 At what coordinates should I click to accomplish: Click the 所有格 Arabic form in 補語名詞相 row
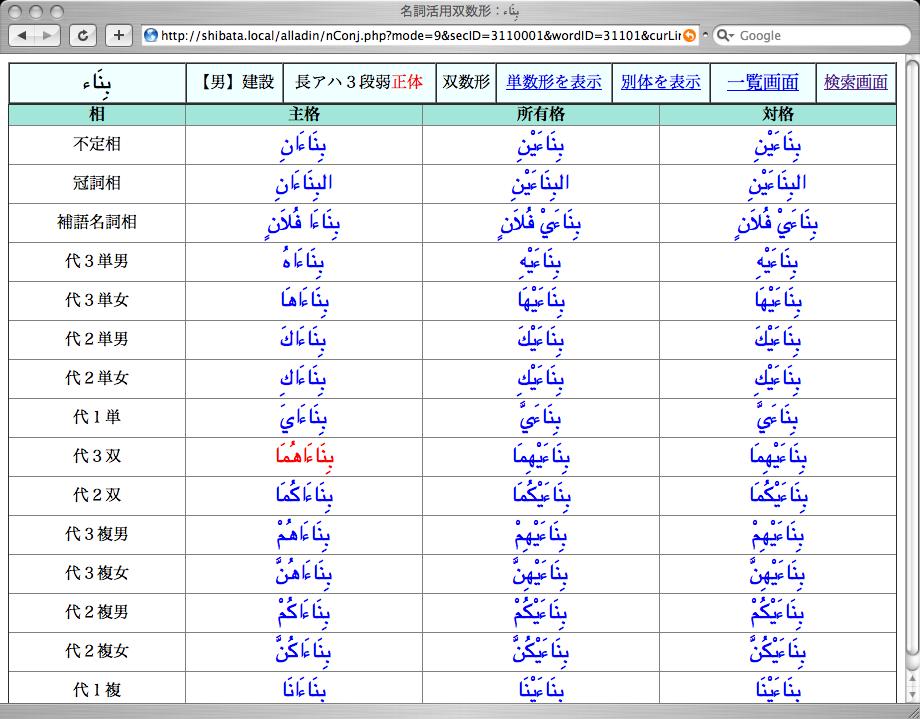(539, 224)
